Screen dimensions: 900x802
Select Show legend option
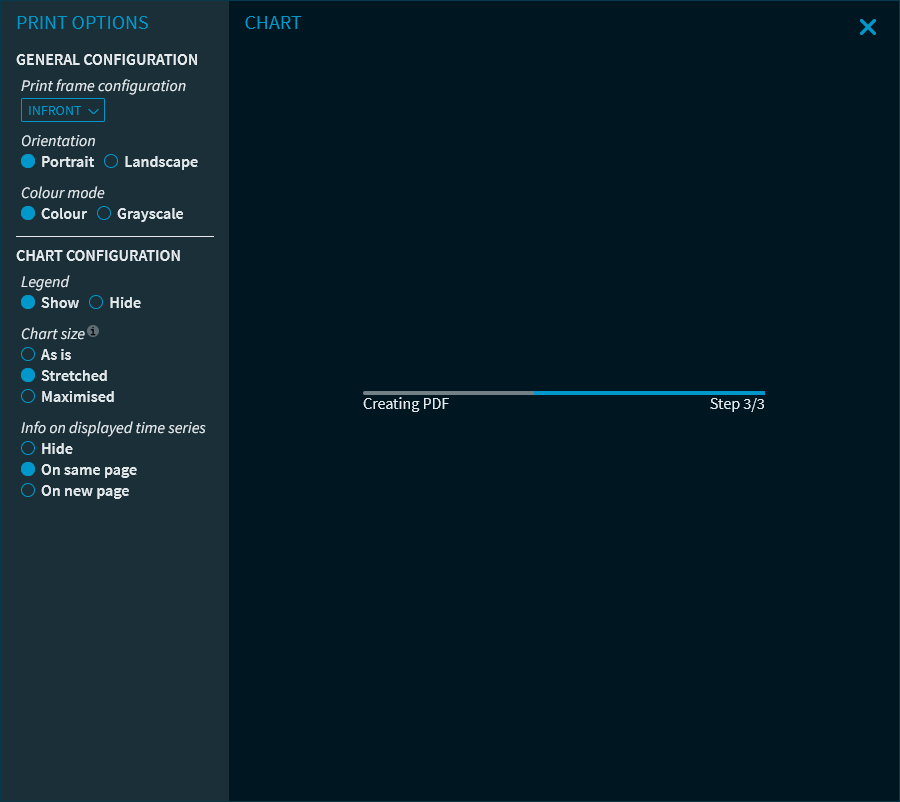(29, 303)
